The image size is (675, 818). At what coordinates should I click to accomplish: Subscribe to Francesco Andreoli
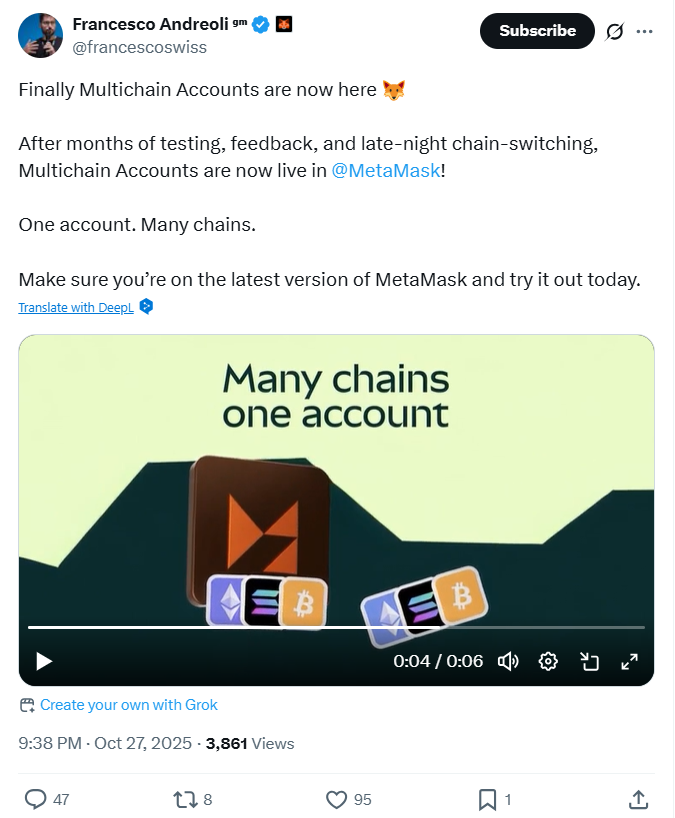click(537, 31)
